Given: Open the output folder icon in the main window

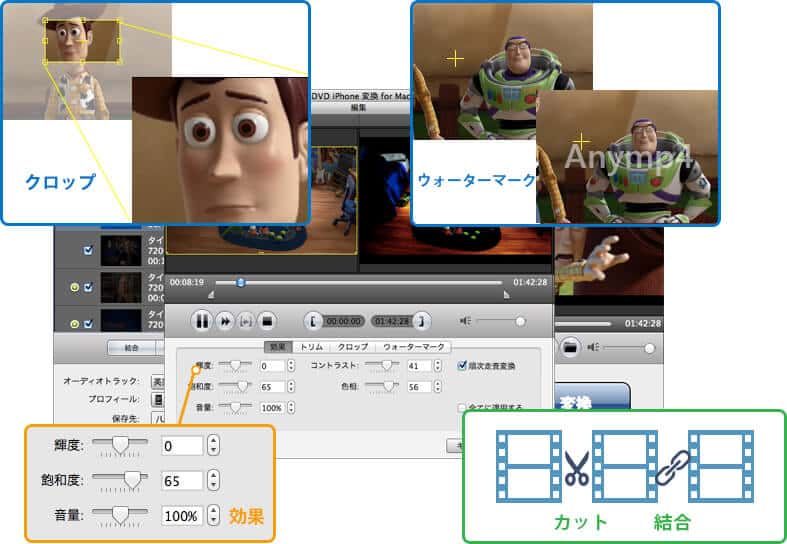Looking at the screenshot, I should (x=570, y=347).
